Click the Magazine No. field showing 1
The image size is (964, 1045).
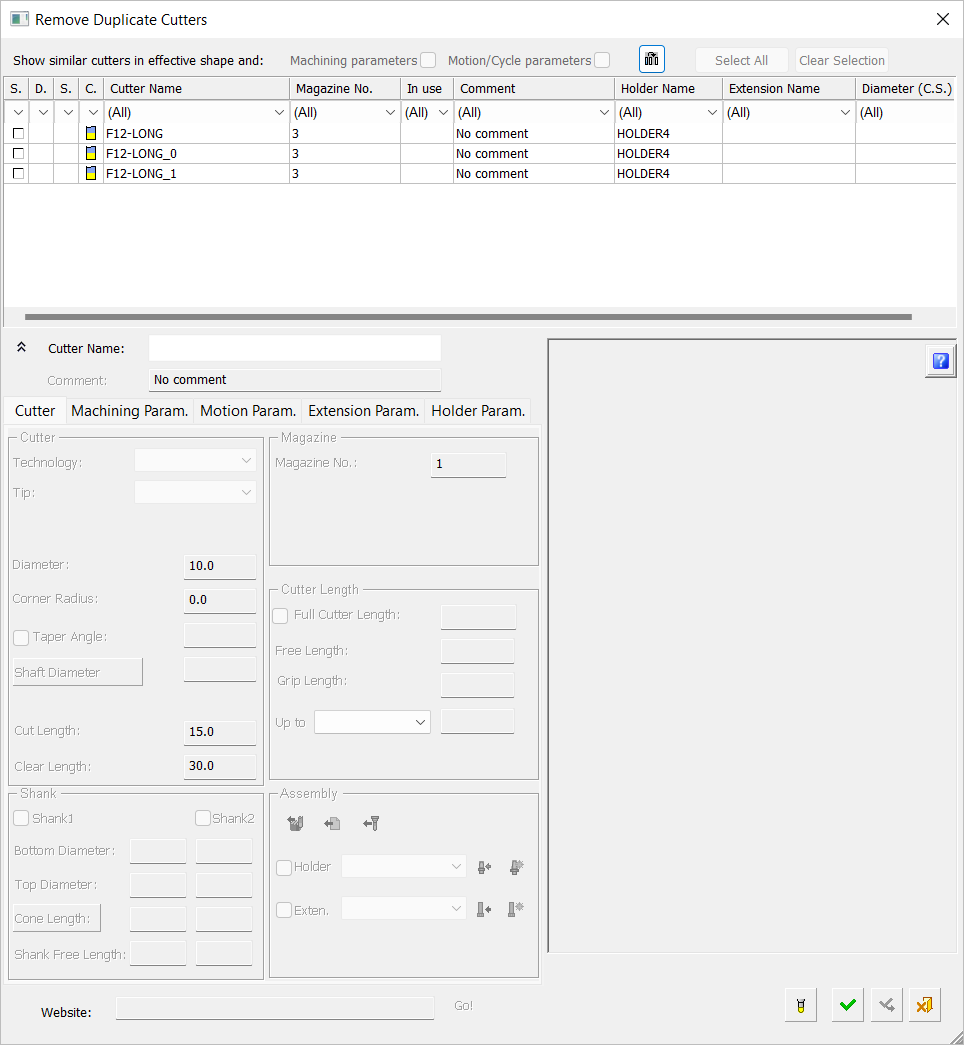pyautogui.click(x=469, y=465)
